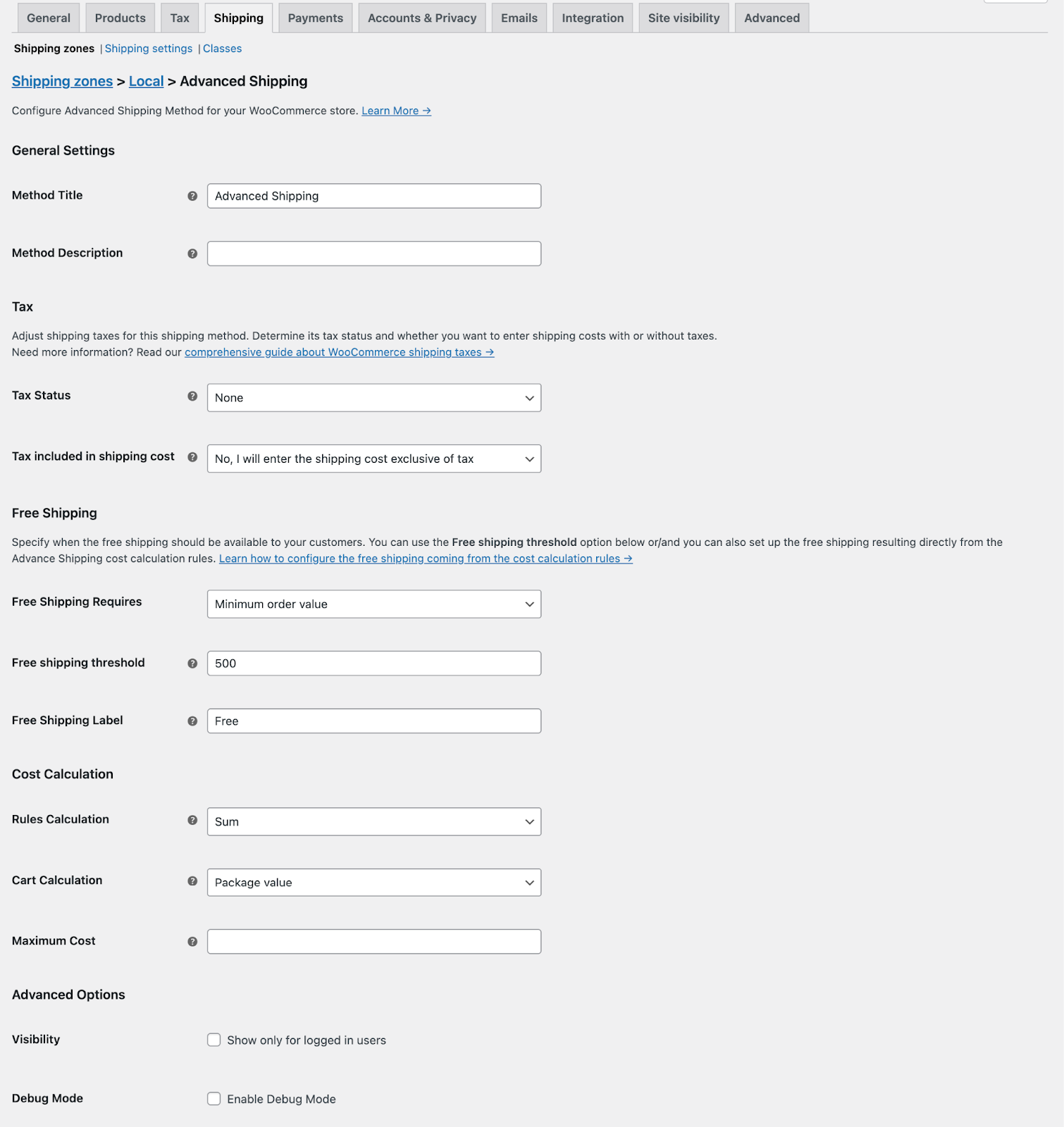The width and height of the screenshot is (1064, 1127).
Task: Enable Show only for logged in users
Action: [214, 1040]
